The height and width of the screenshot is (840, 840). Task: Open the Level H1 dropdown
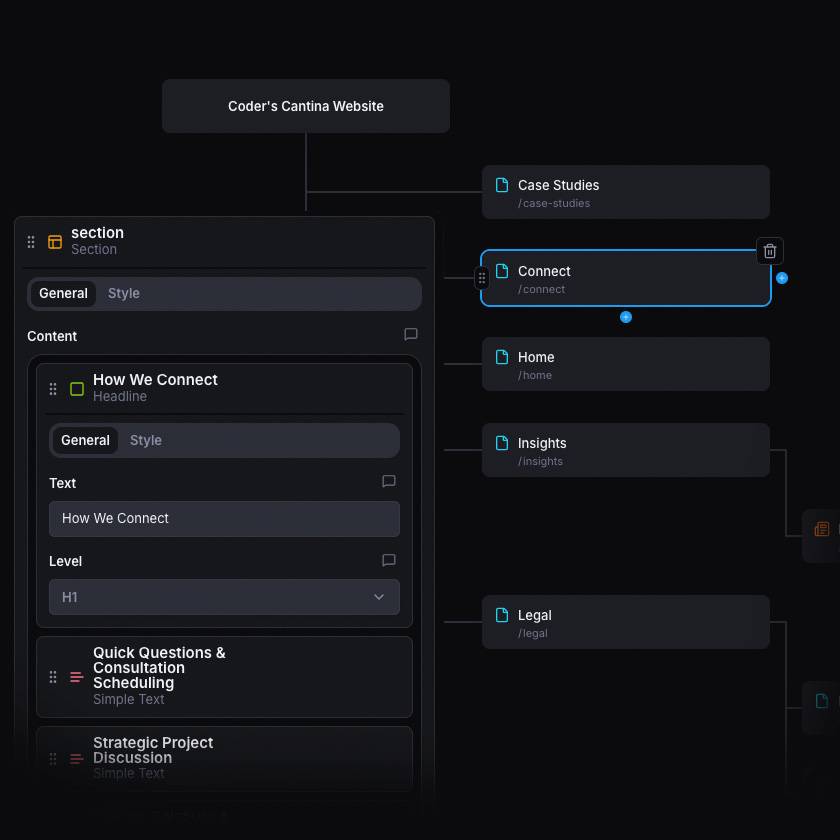(x=224, y=597)
